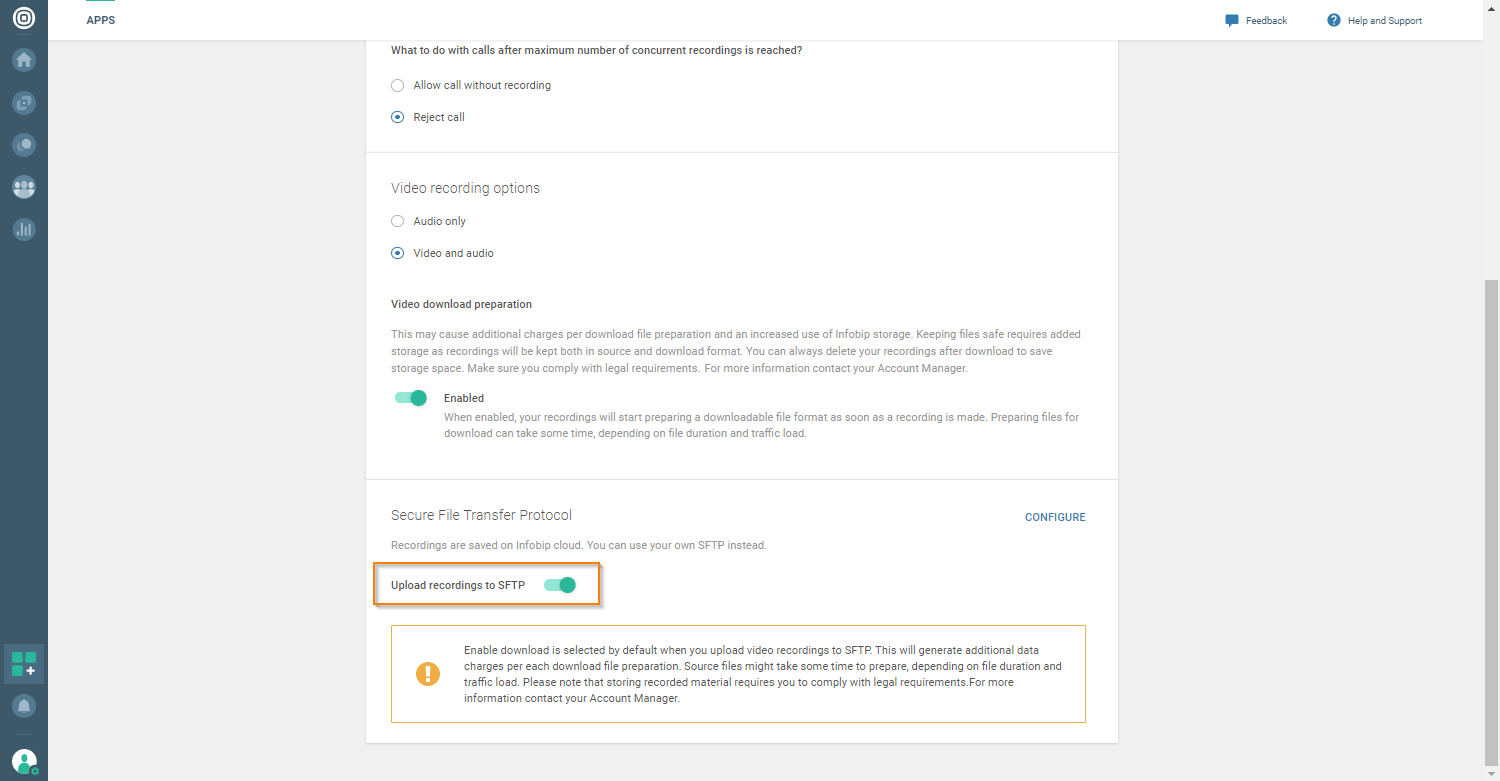Image resolution: width=1500 pixels, height=781 pixels.
Task: Disable the video download preparation toggle
Action: coord(411,398)
